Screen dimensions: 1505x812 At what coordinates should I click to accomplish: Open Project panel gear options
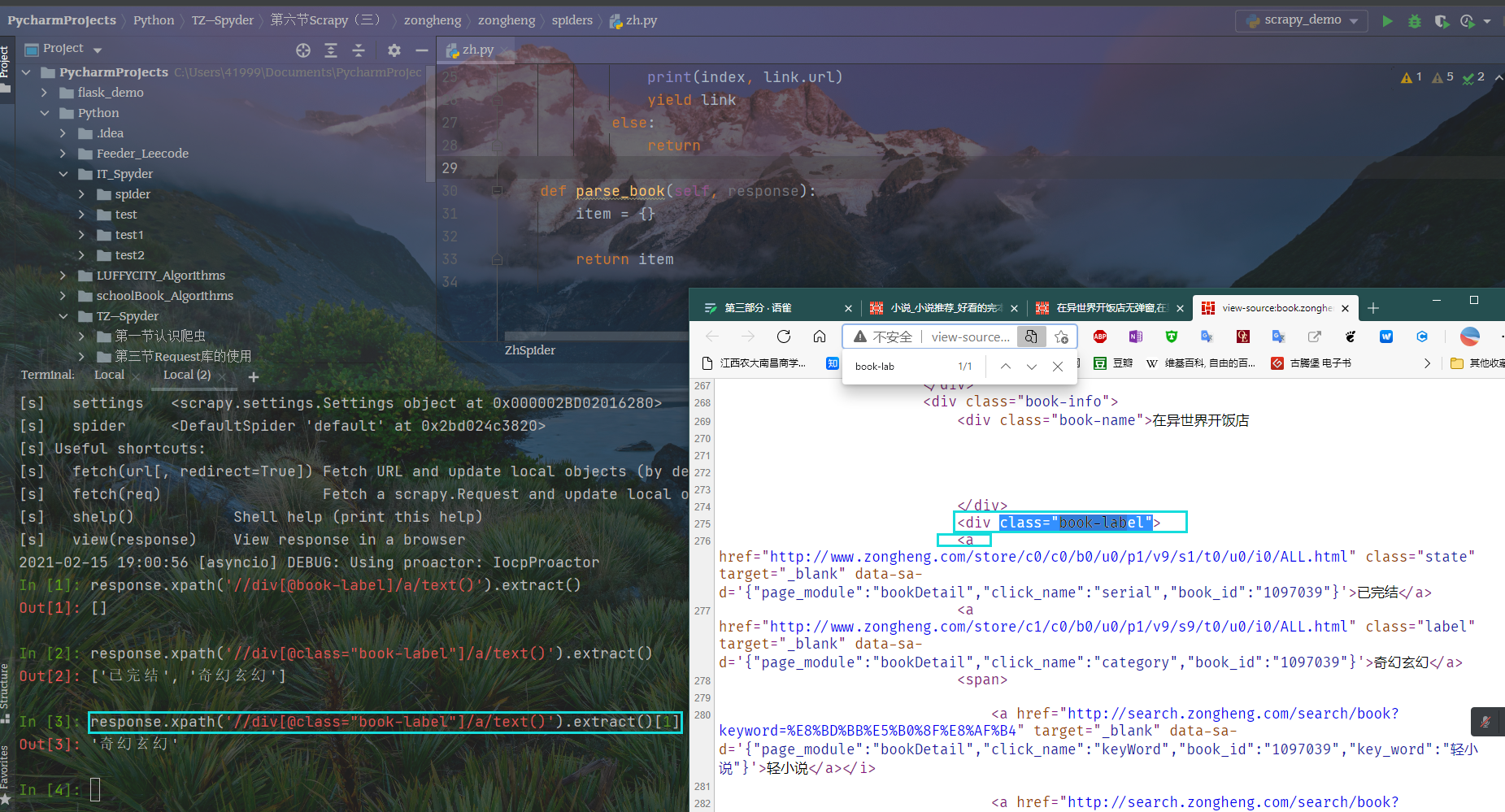point(394,50)
